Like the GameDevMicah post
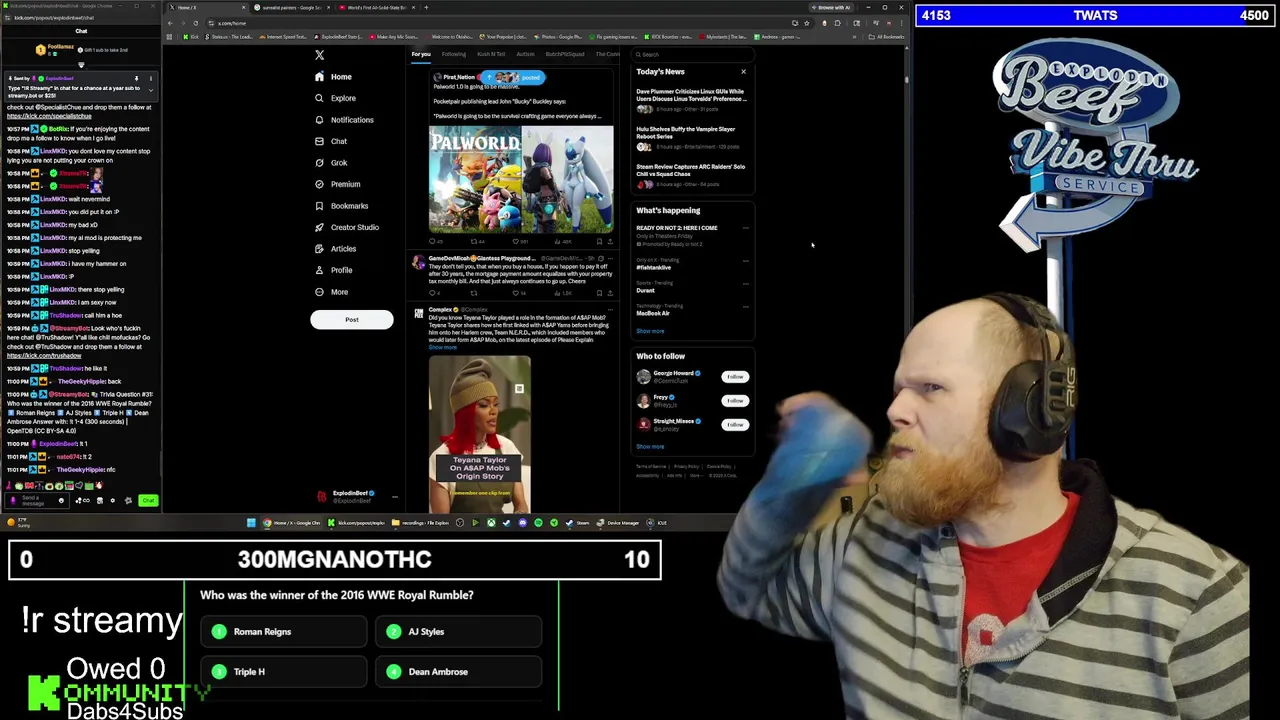 click(519, 293)
